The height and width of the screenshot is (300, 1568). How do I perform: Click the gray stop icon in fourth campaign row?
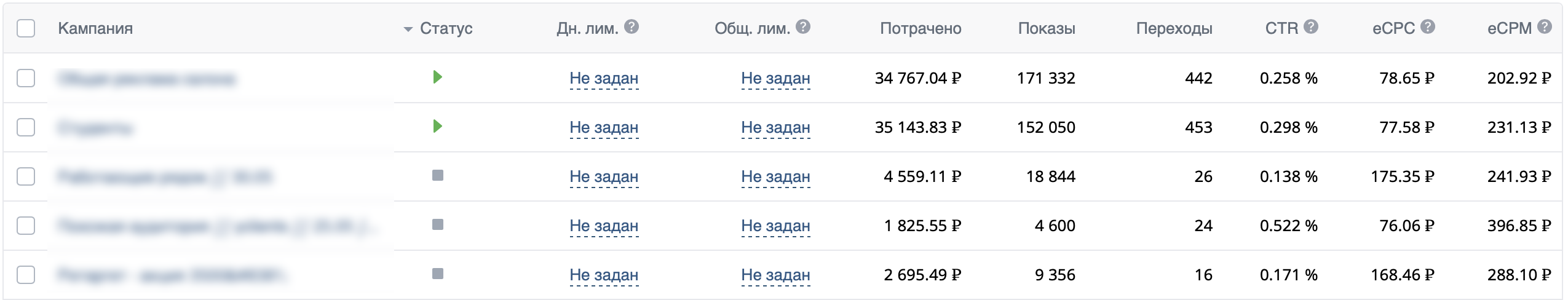pyautogui.click(x=438, y=225)
